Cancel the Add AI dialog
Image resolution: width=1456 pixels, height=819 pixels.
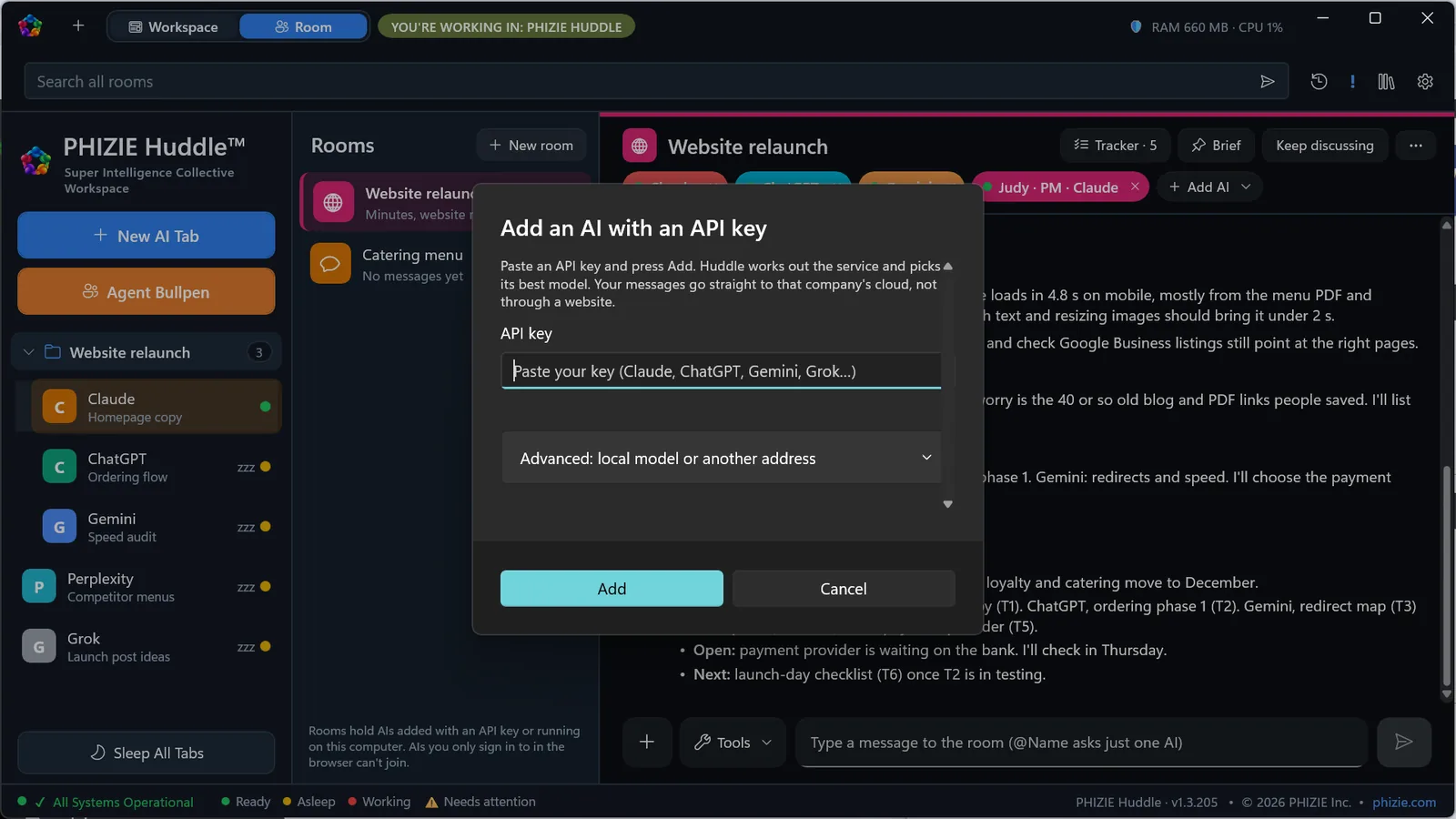[844, 589]
